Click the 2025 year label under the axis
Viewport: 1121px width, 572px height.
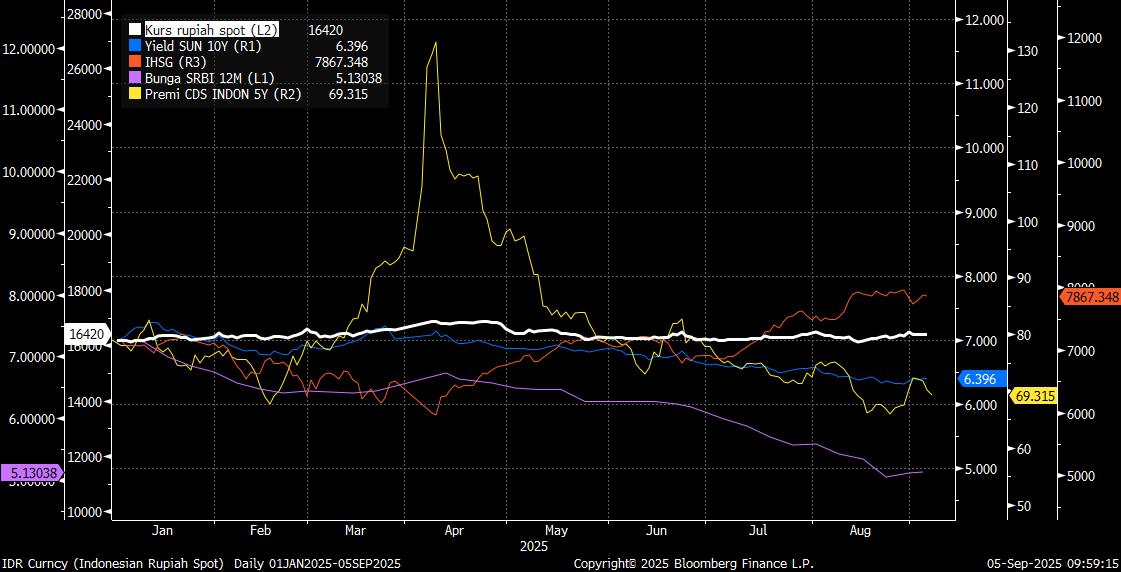pyautogui.click(x=534, y=546)
